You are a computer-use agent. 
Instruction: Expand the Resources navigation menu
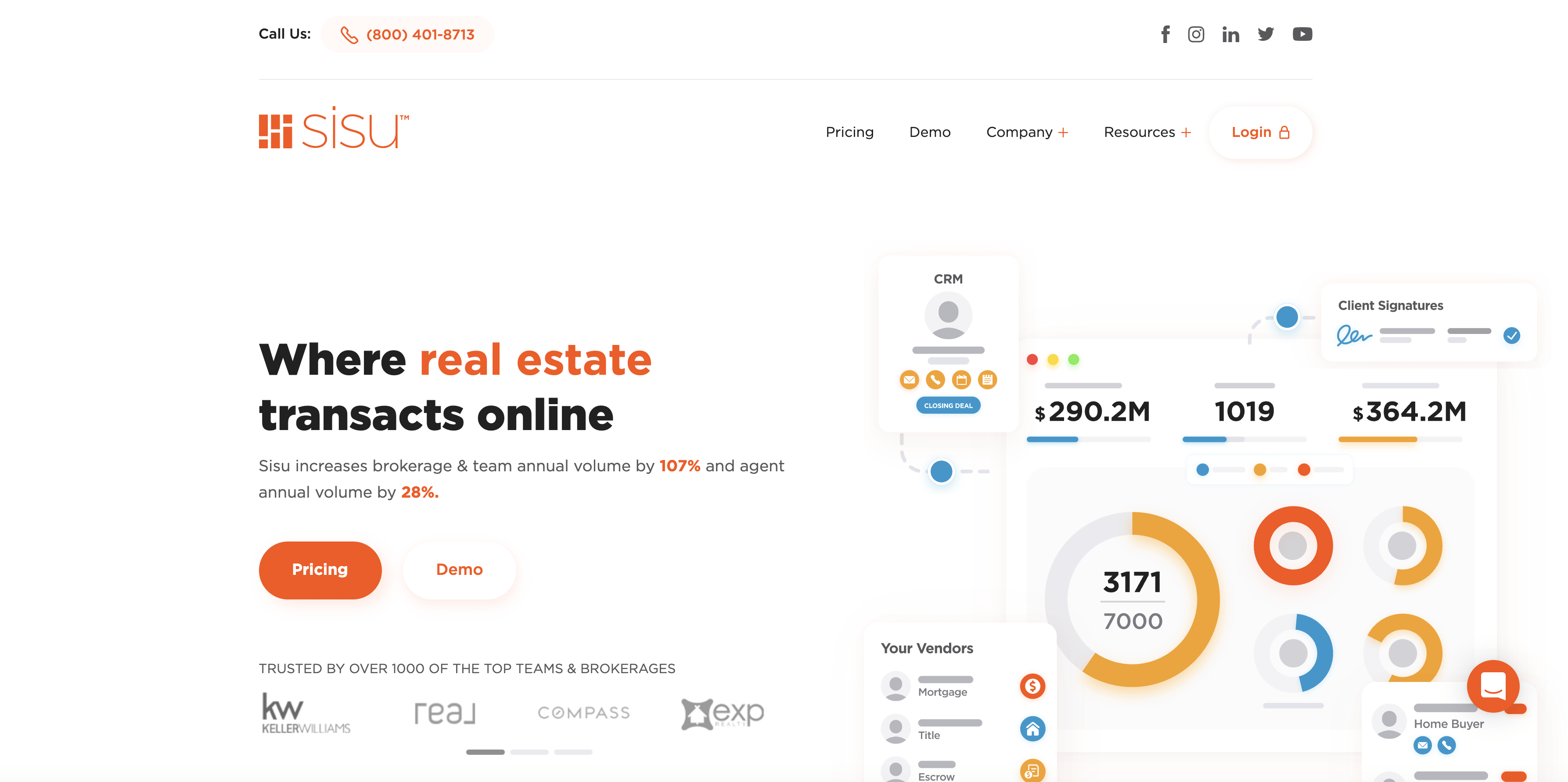click(x=1147, y=133)
